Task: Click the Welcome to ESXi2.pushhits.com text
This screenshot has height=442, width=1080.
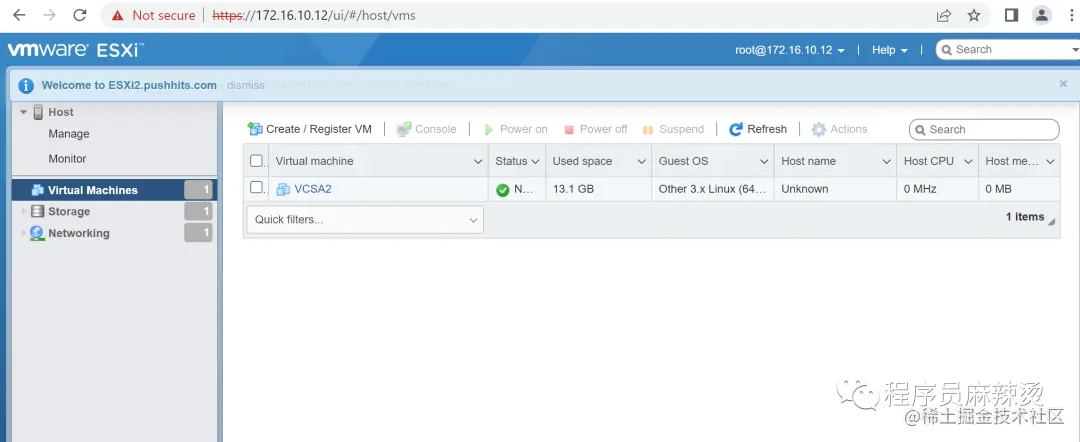Action: (x=129, y=85)
